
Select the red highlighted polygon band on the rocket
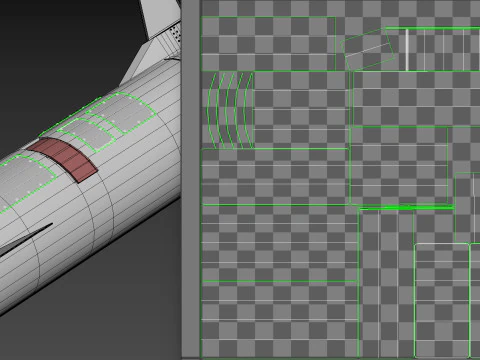(x=63, y=159)
